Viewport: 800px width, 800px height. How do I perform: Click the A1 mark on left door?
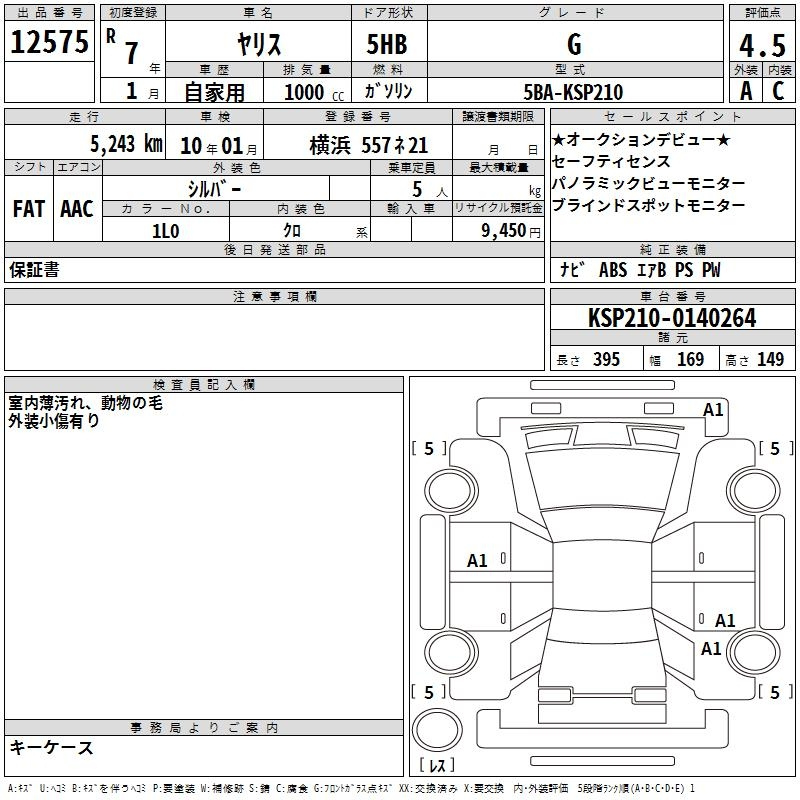point(478,561)
